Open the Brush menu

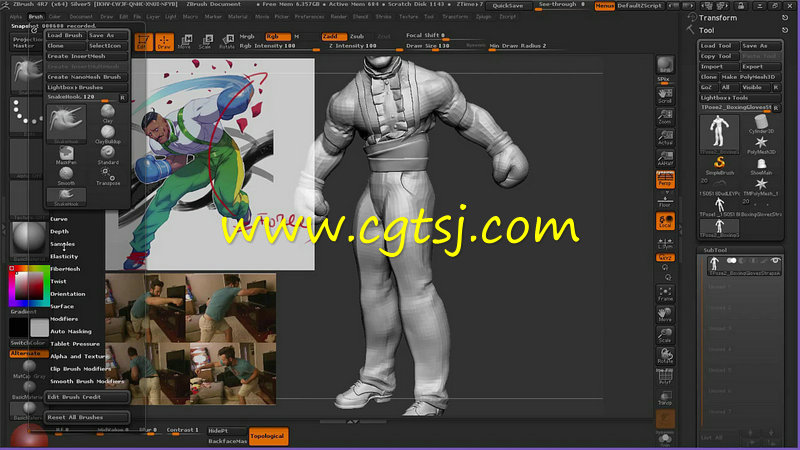pos(36,16)
